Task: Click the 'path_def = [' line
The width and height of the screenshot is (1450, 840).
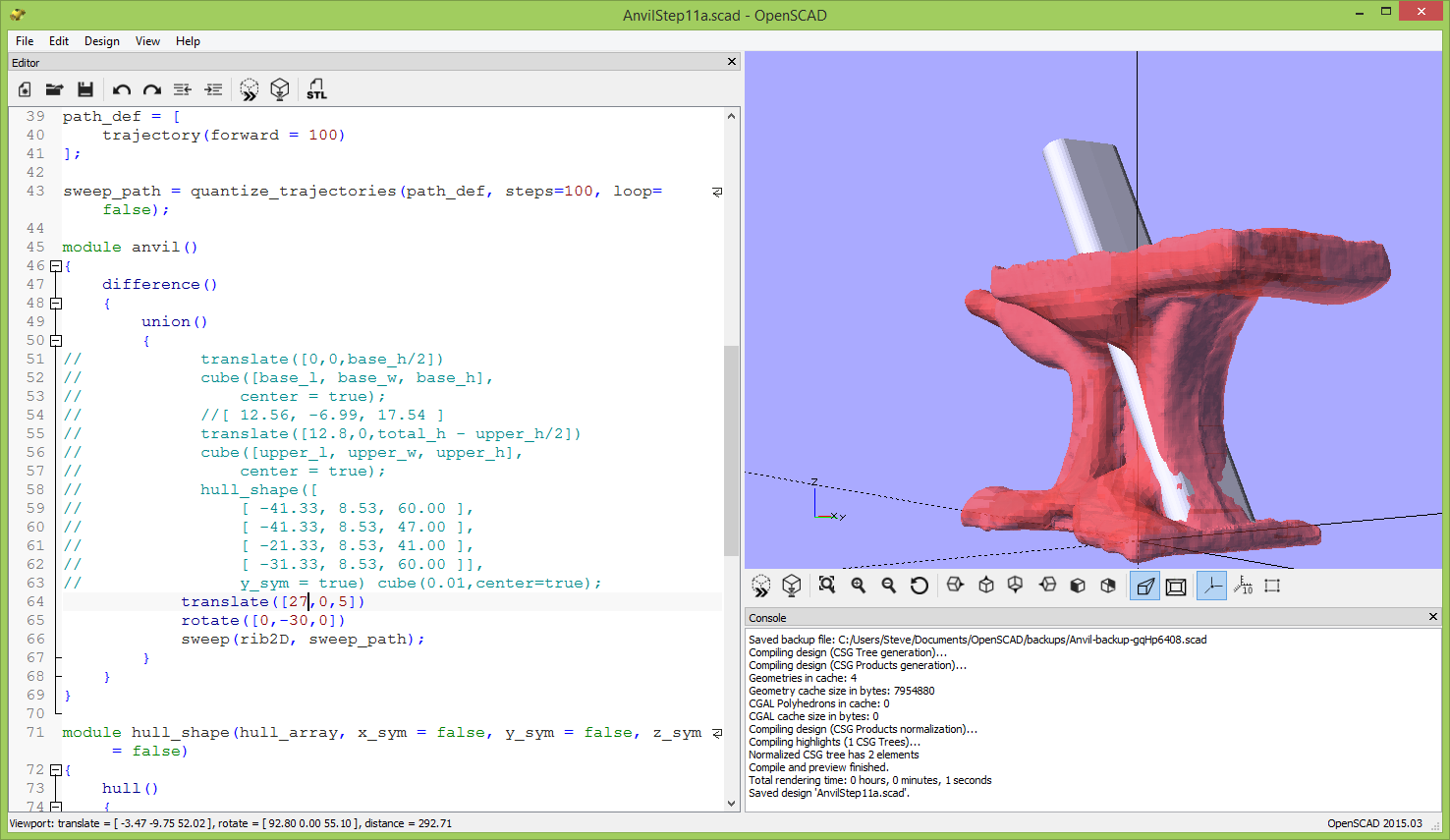Action: 122,116
